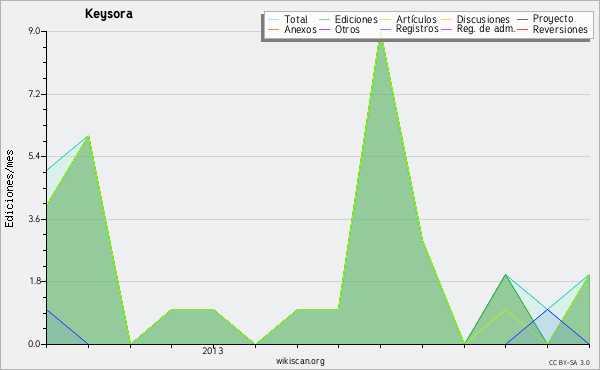This screenshot has width=600, height=370.
Task: Click the 3.6 y-axis label
Action: tap(34, 219)
